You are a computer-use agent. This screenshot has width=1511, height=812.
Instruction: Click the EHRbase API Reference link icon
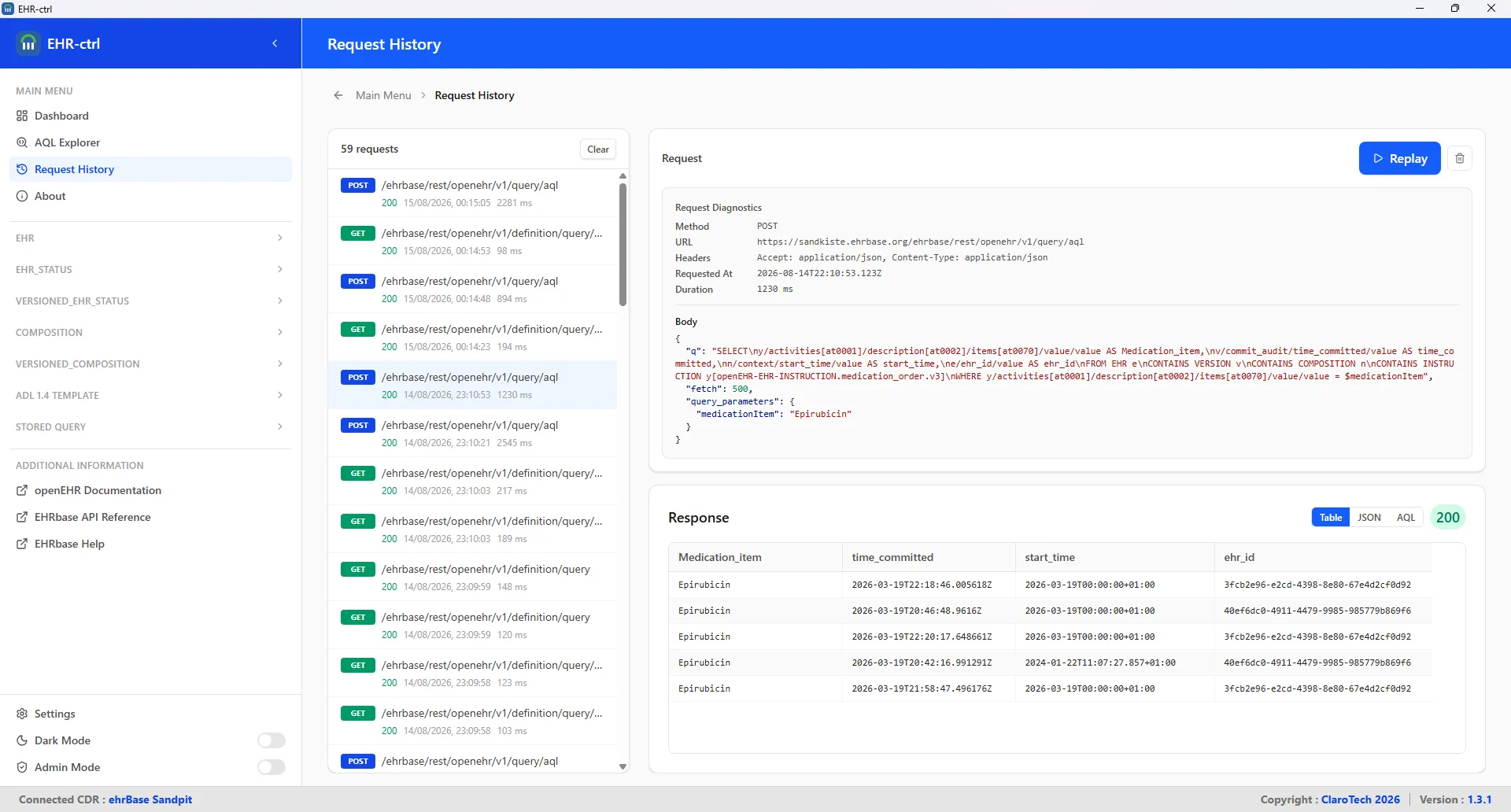(22, 517)
